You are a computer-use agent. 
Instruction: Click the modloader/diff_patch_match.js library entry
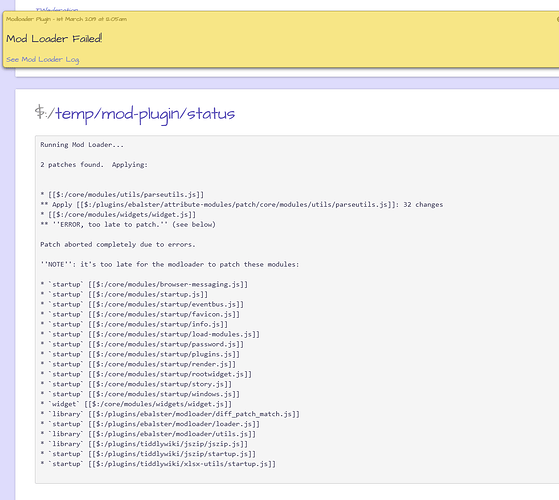pyautogui.click(x=170, y=414)
